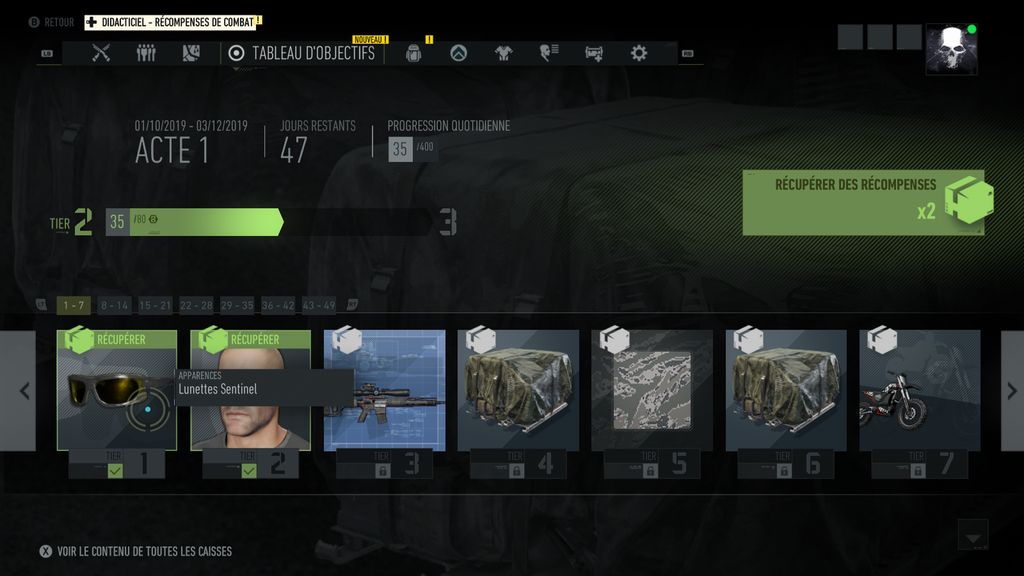This screenshot has height=576, width=1024.
Task: Open the backpack inventory icon
Action: (413, 54)
